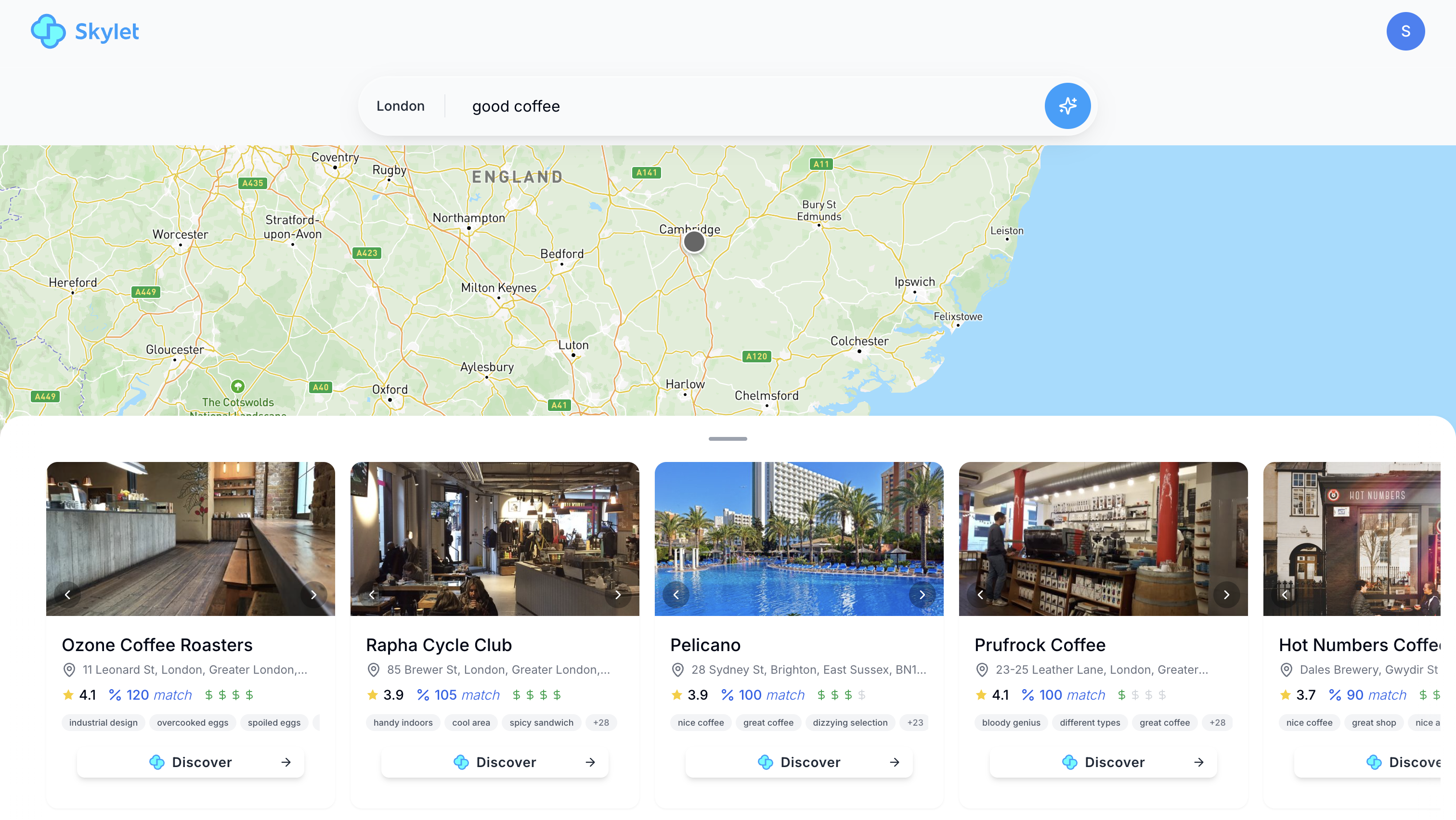Select the spoiled eggs tag

[x=274, y=723]
